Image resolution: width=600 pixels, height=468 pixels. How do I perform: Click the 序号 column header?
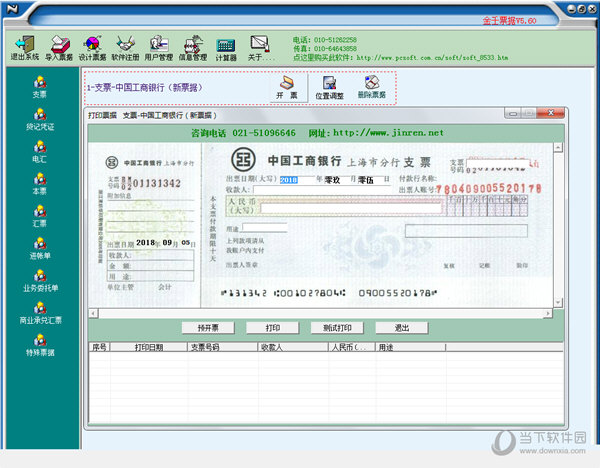click(x=99, y=347)
